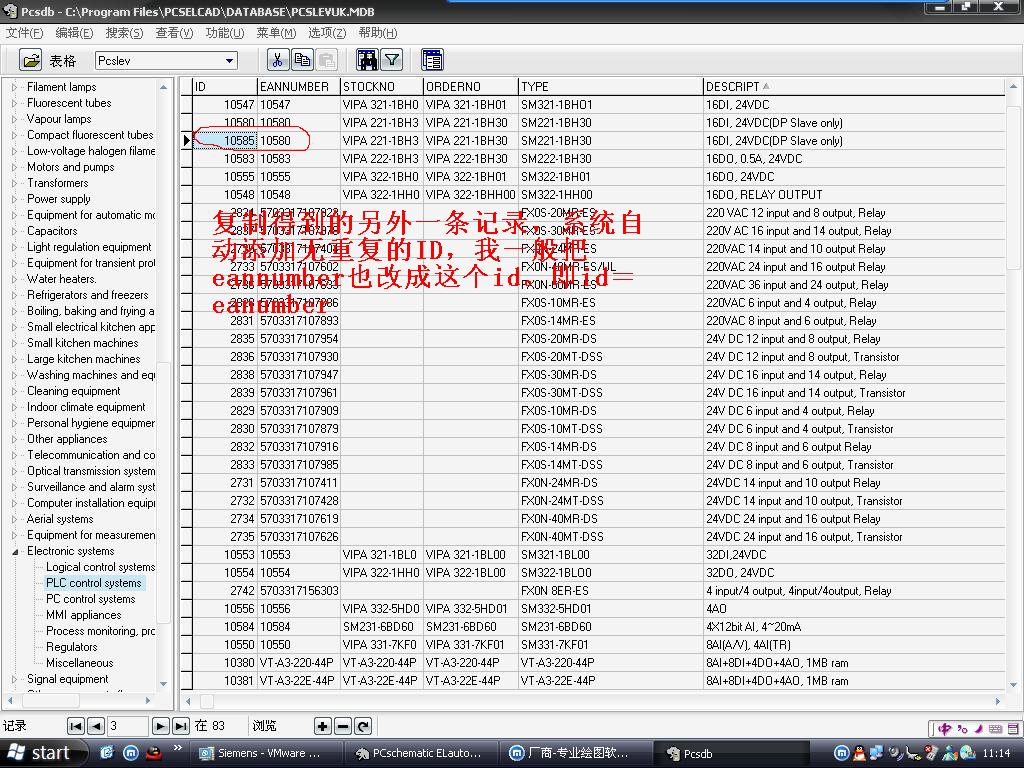This screenshot has height=768, width=1024.
Task: Click the FX0S-14MR-ES type cell
Action: click(x=610, y=321)
